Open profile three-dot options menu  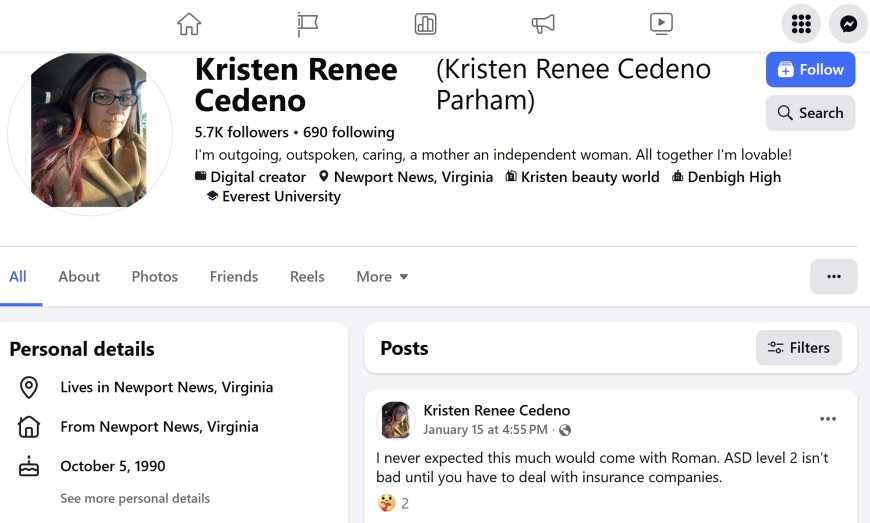[x=833, y=277]
